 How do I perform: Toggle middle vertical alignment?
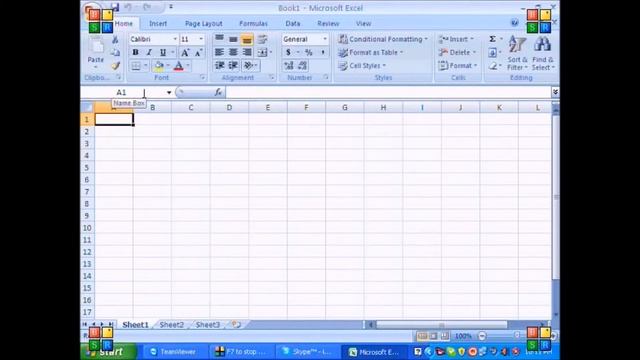(233, 39)
